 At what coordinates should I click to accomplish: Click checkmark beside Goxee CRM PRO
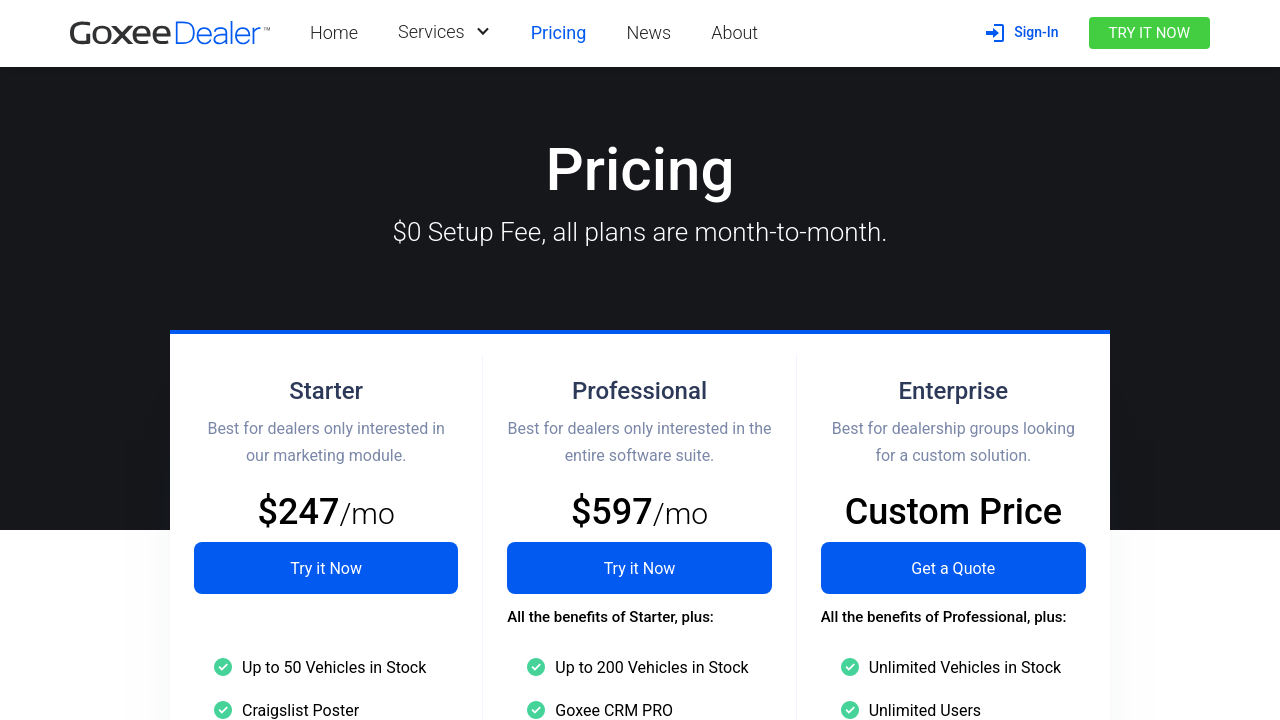(x=536, y=710)
